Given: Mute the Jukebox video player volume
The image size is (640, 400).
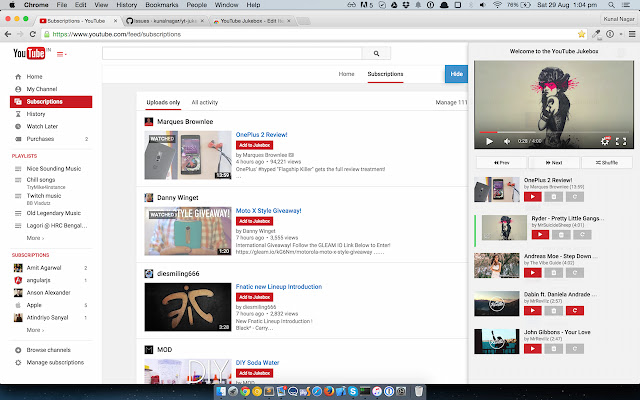Looking at the screenshot, I should pyautogui.click(x=507, y=141).
